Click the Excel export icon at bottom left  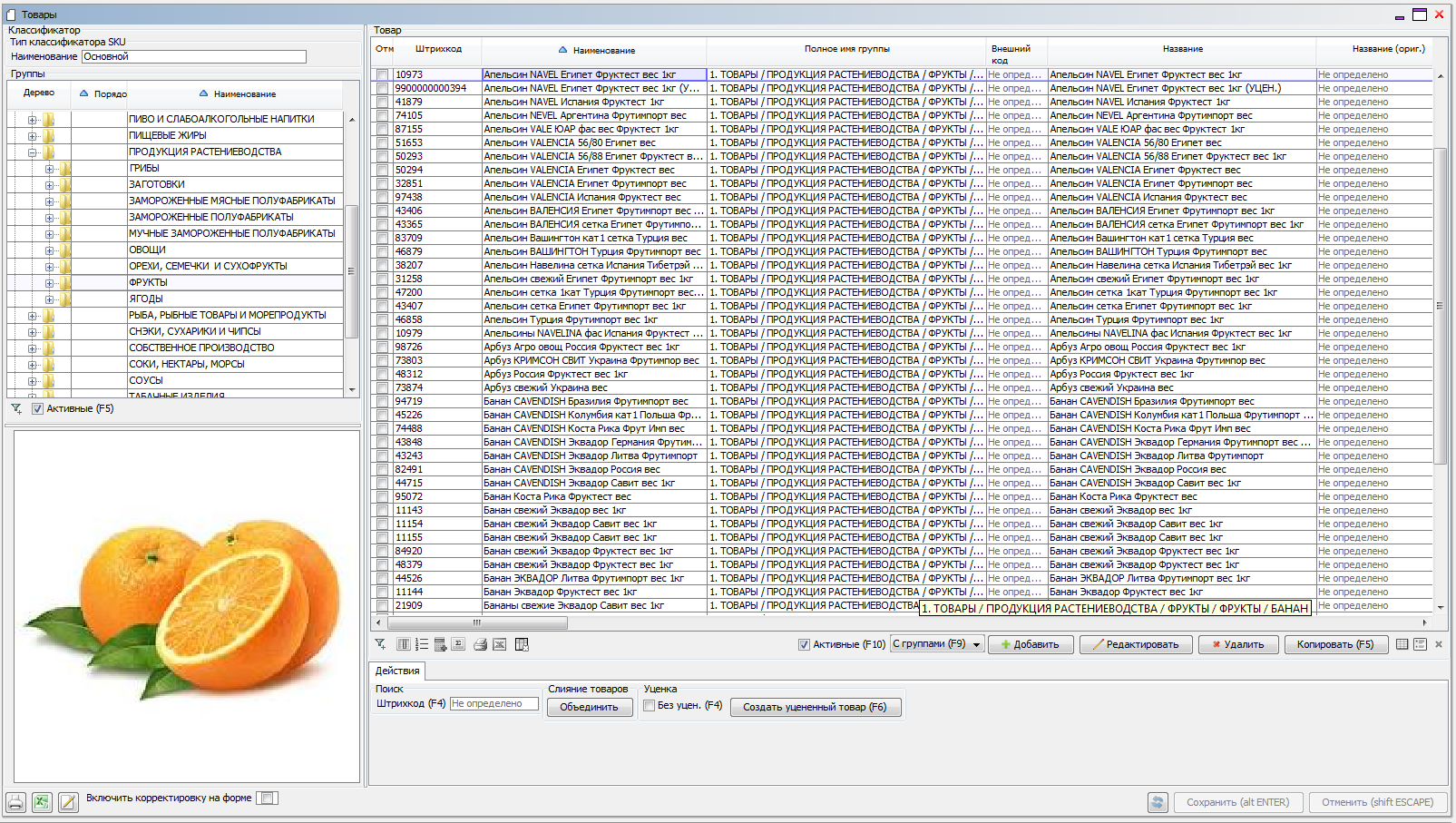point(42,802)
